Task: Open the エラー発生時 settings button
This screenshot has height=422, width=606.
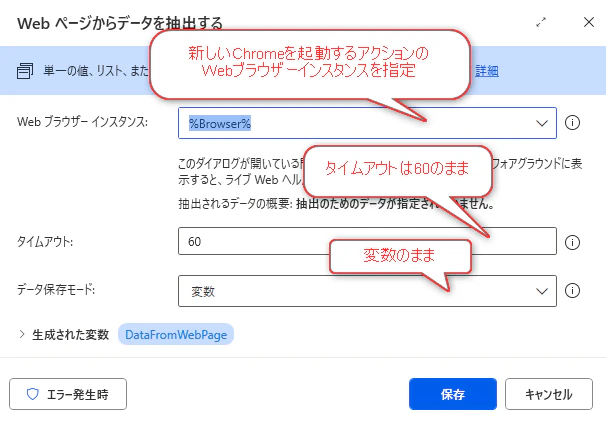Action: click(x=68, y=394)
